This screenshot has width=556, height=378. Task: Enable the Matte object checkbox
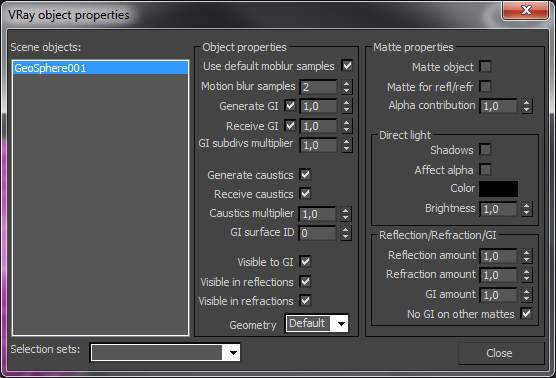485,66
